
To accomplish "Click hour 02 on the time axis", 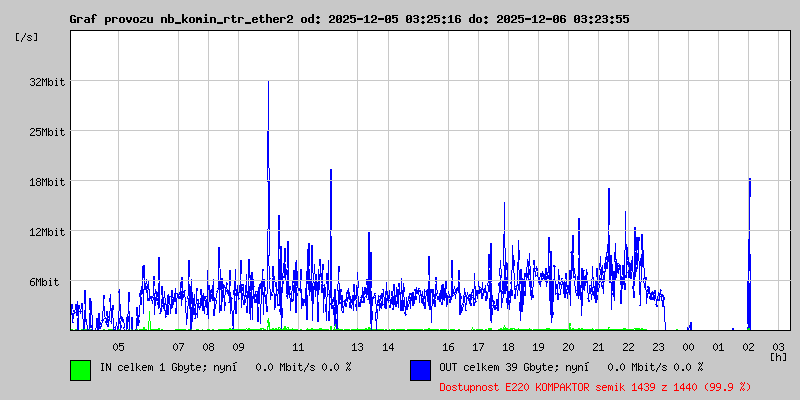I will pos(748,346).
